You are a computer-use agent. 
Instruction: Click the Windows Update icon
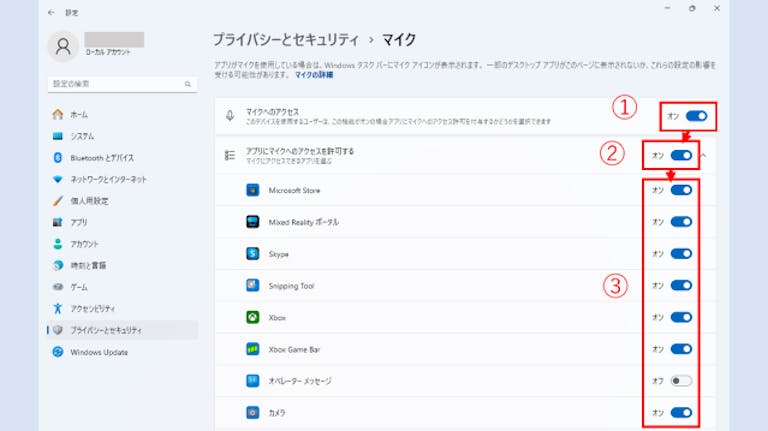click(x=58, y=352)
